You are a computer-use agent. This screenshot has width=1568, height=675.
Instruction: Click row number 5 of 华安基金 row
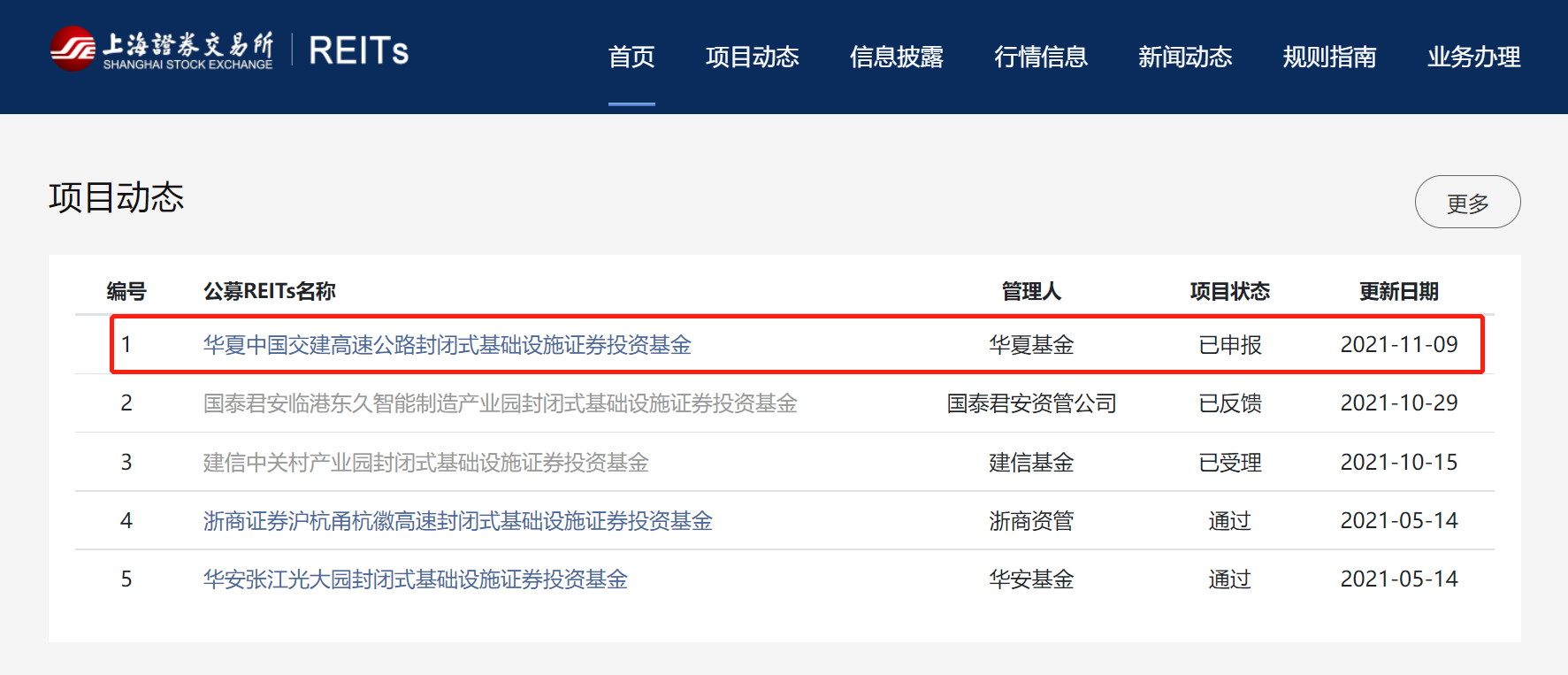(126, 579)
